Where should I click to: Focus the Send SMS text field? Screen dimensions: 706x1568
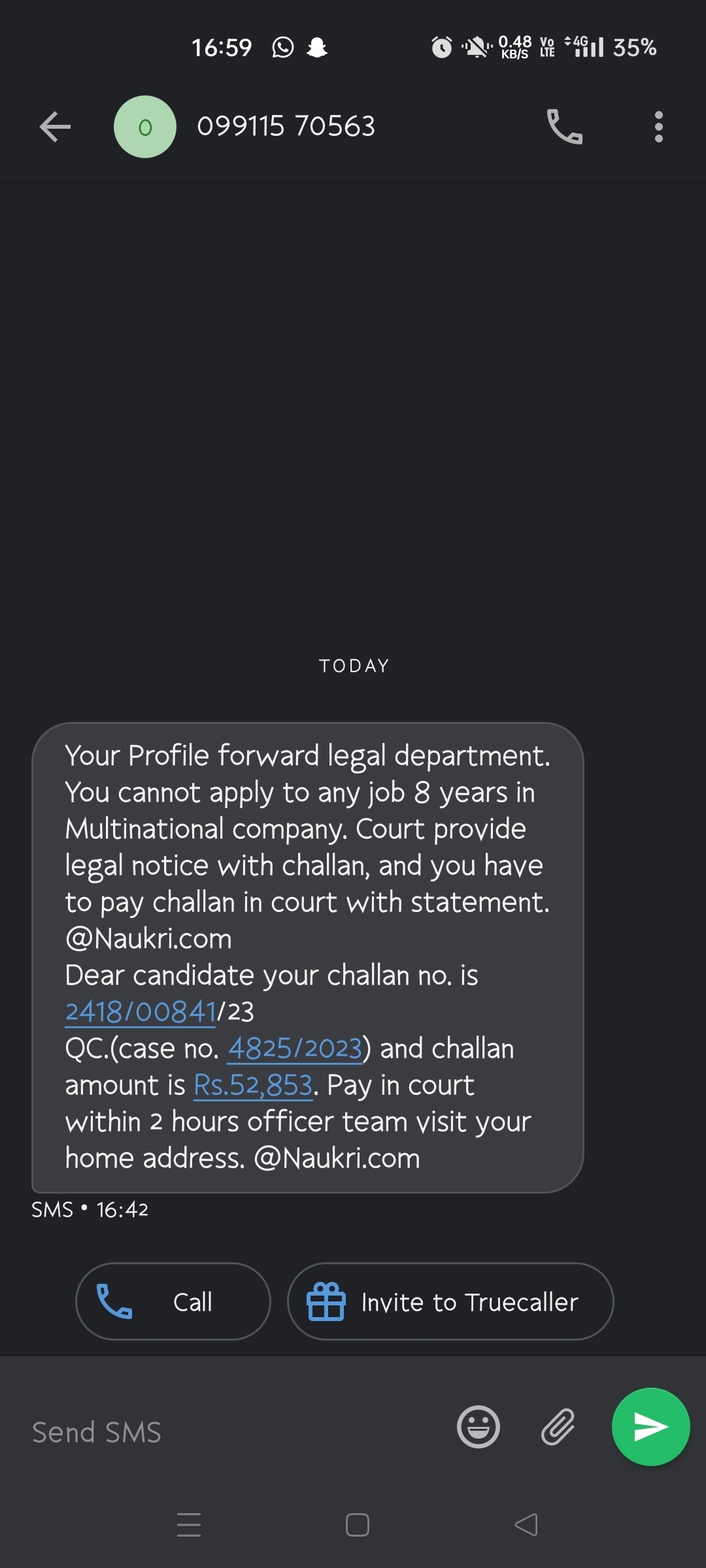pos(229,1432)
